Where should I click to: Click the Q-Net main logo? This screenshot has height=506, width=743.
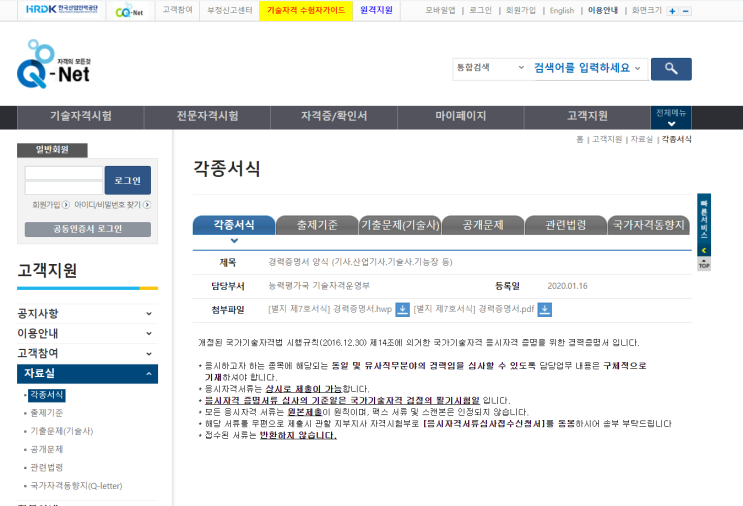click(x=54, y=64)
